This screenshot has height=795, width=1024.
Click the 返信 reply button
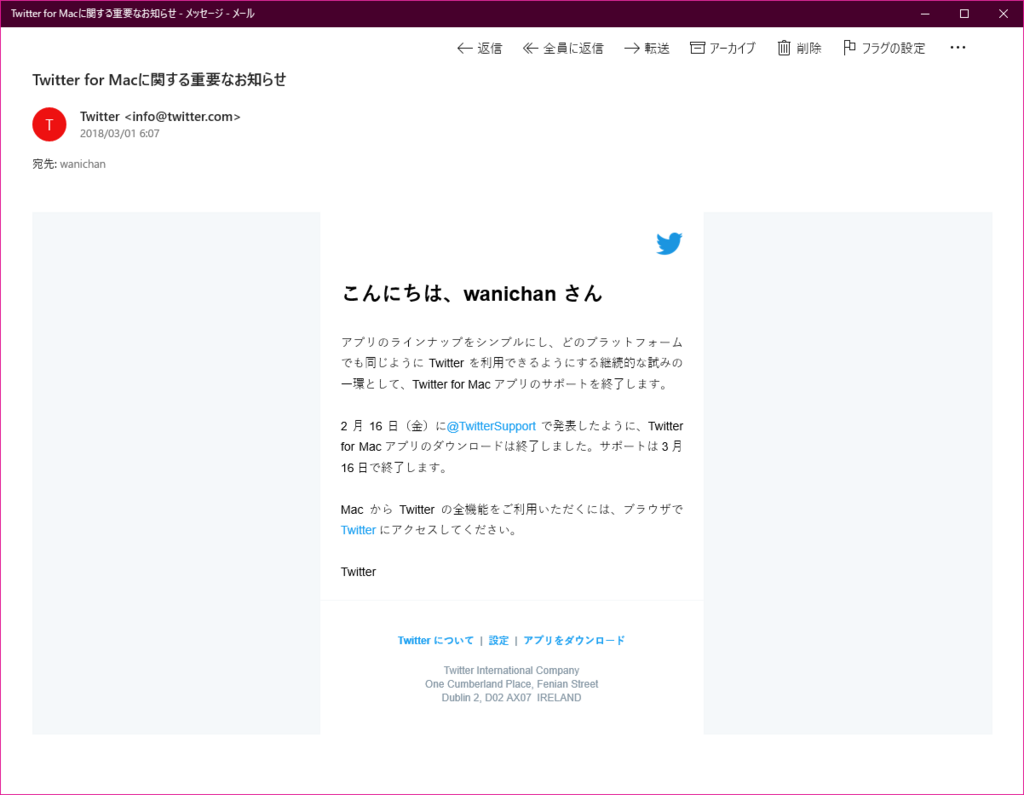point(479,48)
